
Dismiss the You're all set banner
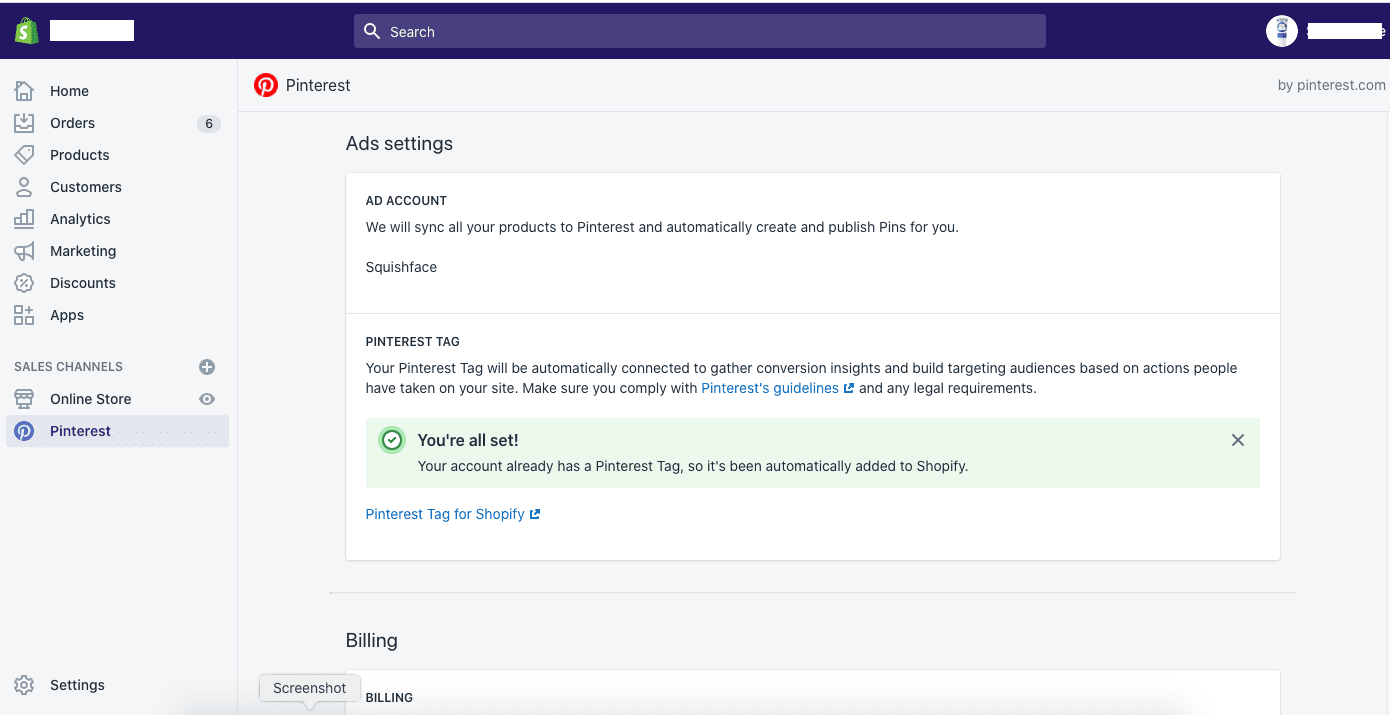[x=1238, y=440]
